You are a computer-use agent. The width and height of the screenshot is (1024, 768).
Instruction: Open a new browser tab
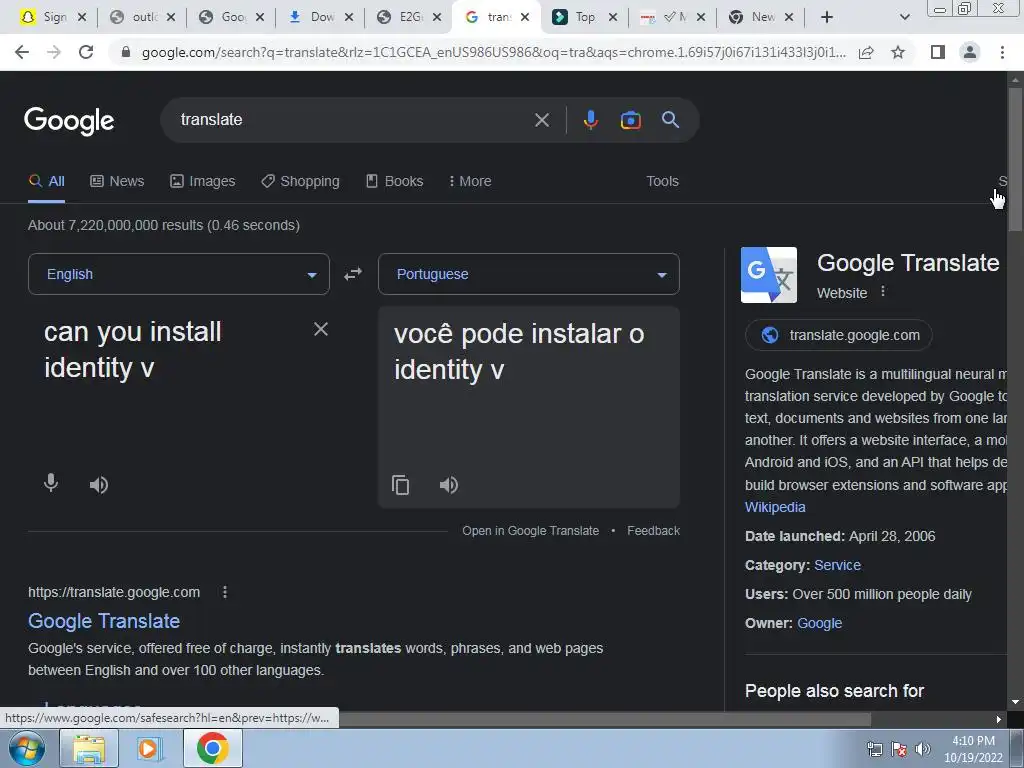click(x=827, y=17)
